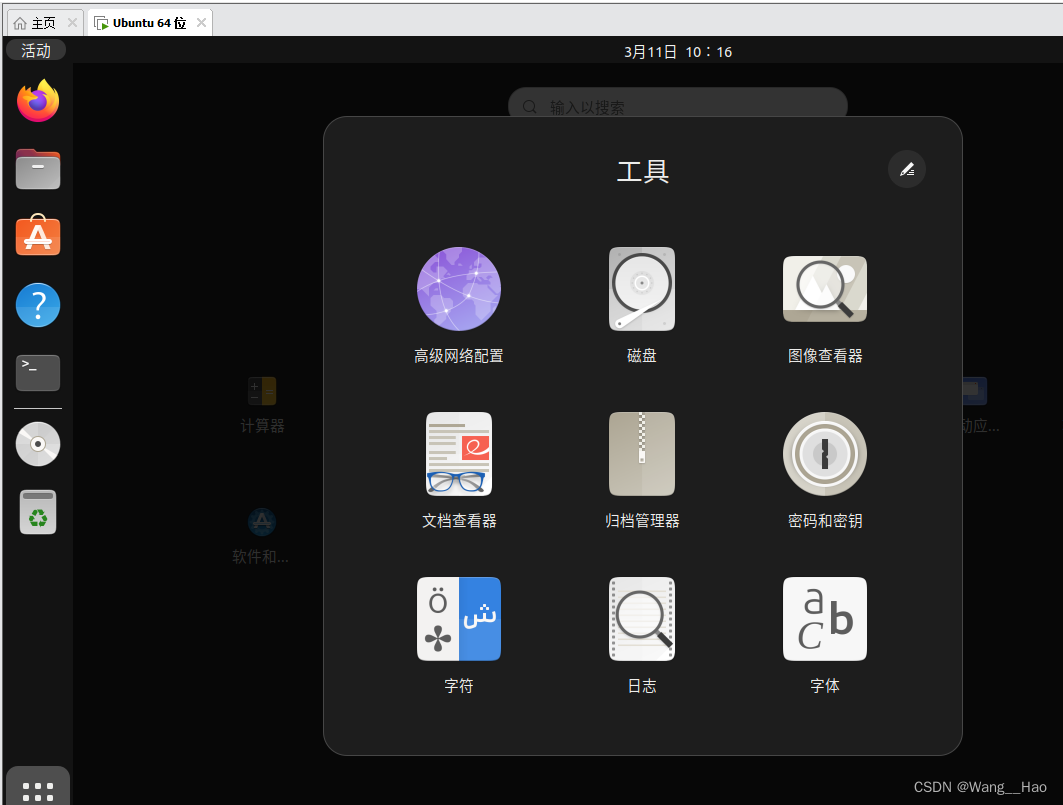Launch Ubuntu Software from the dock
The height and width of the screenshot is (805, 1063).
point(37,236)
